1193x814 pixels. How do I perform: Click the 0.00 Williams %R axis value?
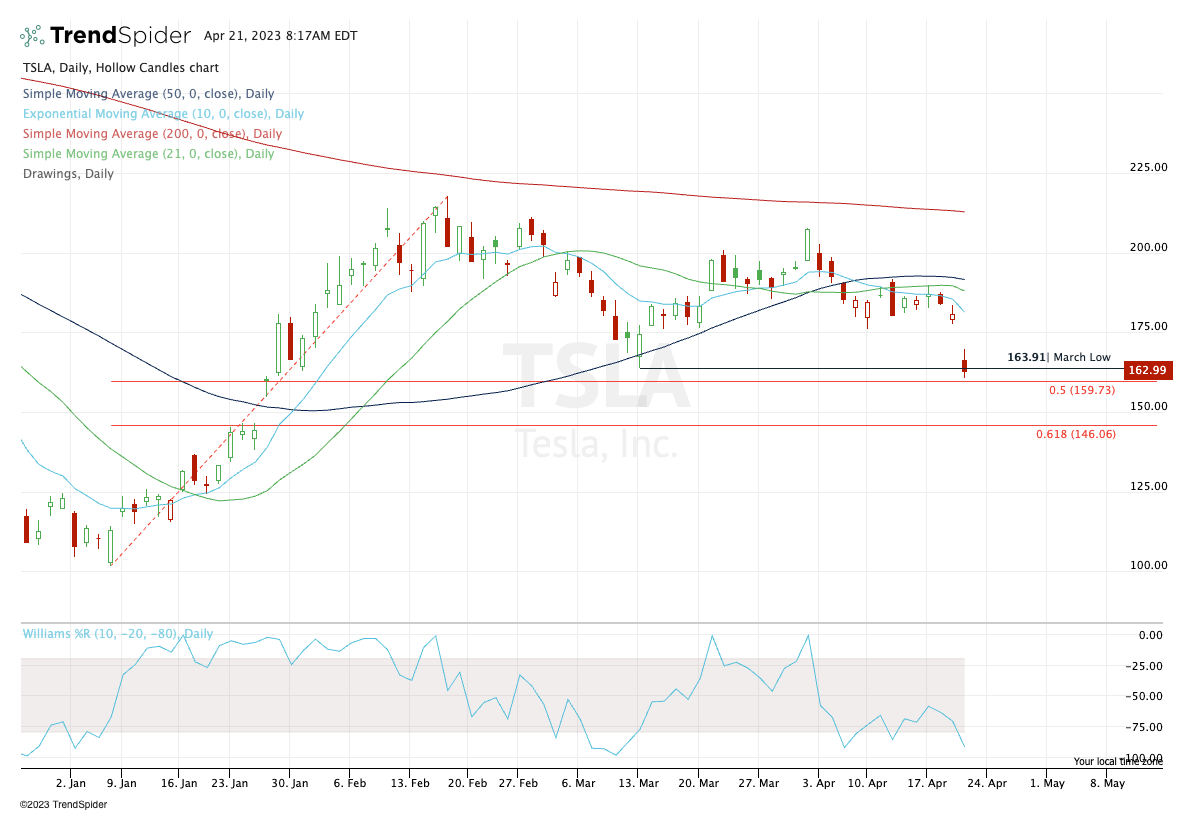point(1150,635)
